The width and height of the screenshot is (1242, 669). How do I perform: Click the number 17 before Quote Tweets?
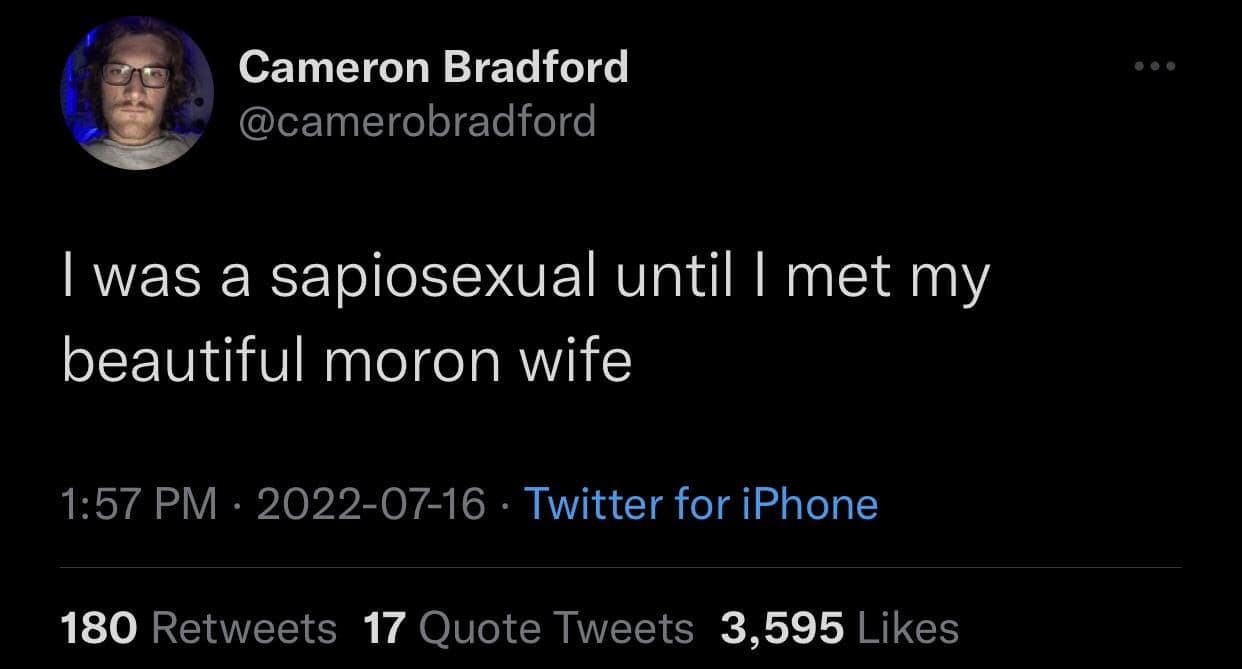click(x=382, y=628)
